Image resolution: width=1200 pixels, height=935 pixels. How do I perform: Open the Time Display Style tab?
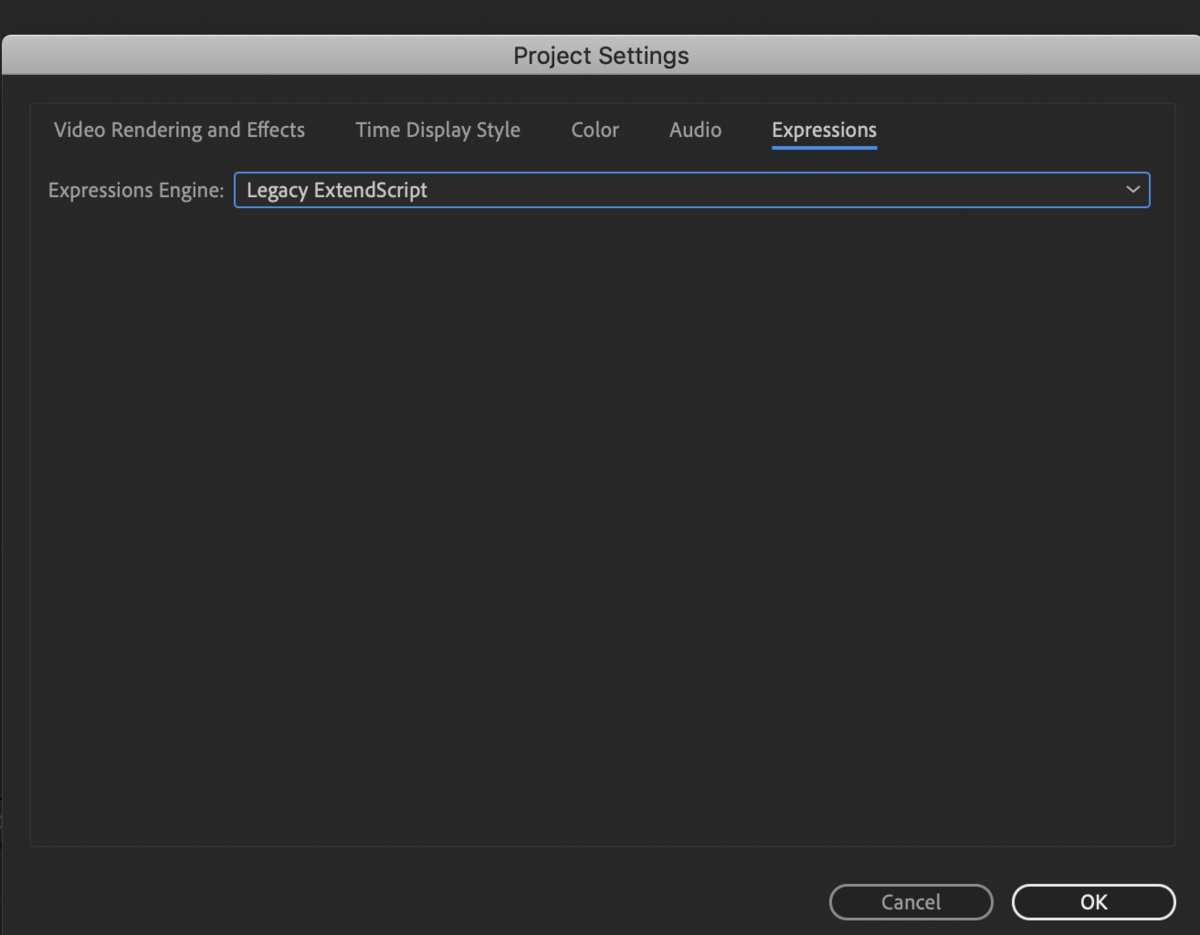(438, 130)
